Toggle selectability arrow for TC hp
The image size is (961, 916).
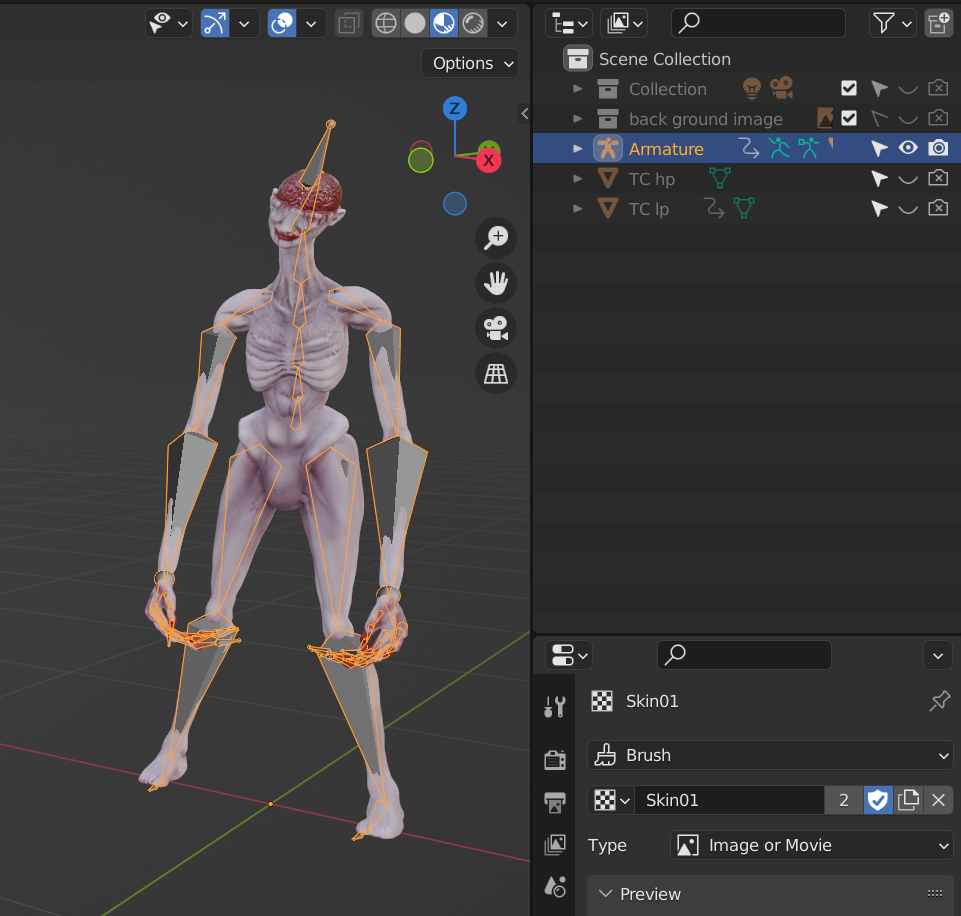(879, 178)
